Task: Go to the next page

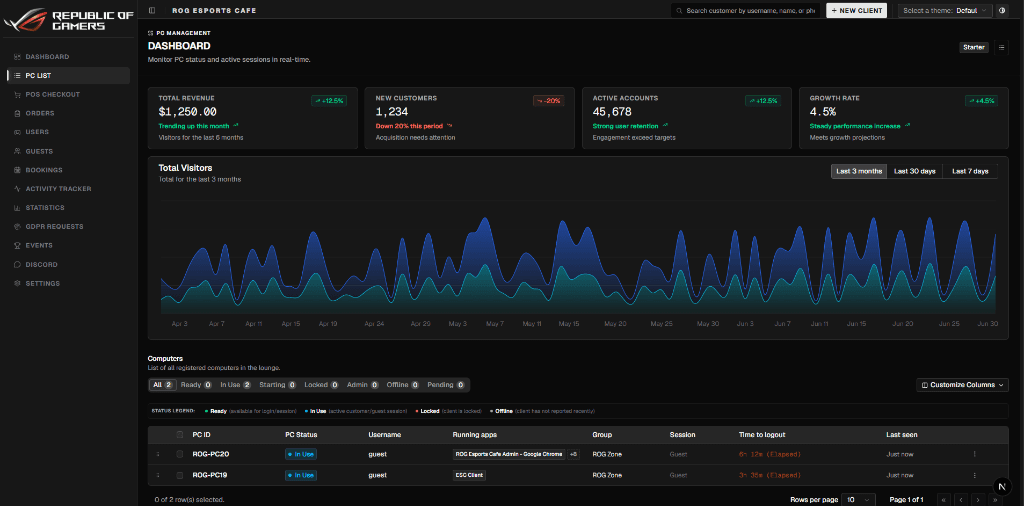Action: (978, 499)
